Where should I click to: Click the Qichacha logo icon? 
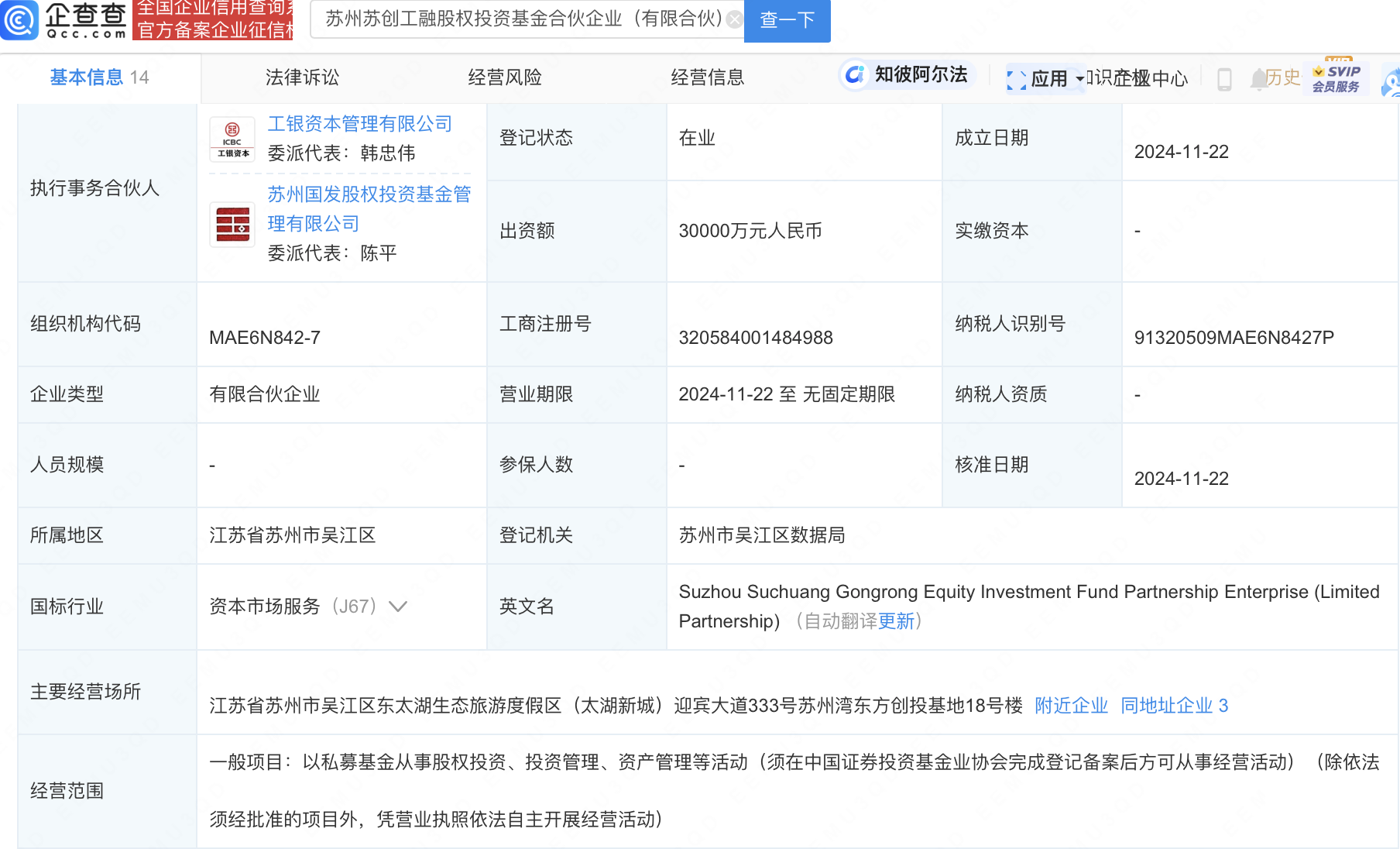(19, 19)
